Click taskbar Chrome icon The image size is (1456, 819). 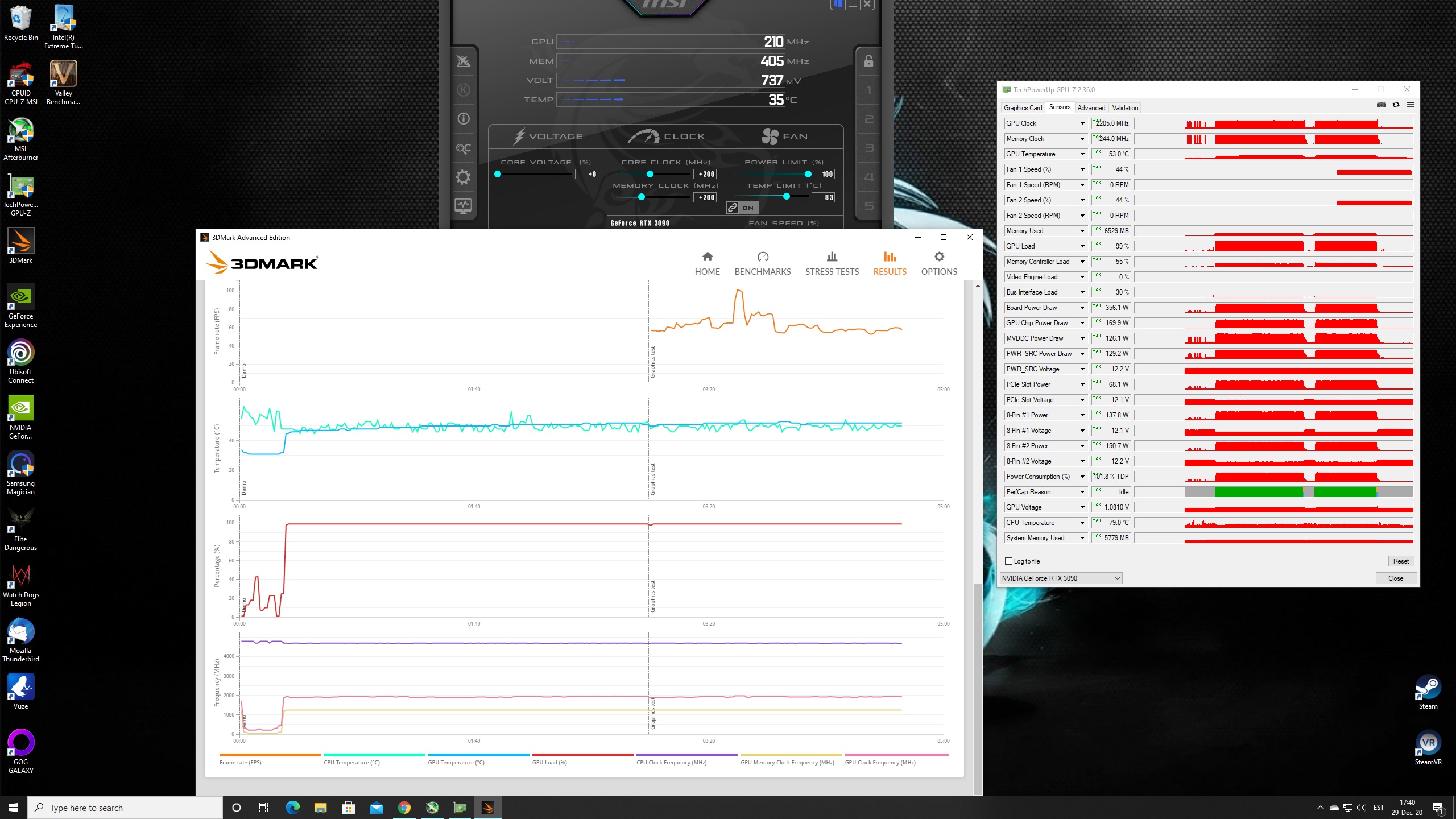[404, 808]
